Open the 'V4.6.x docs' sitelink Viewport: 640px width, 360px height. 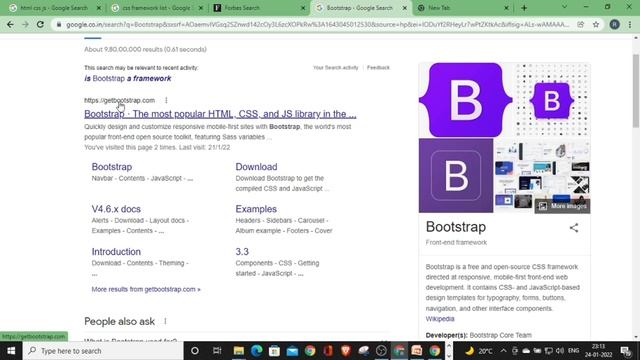(x=116, y=209)
